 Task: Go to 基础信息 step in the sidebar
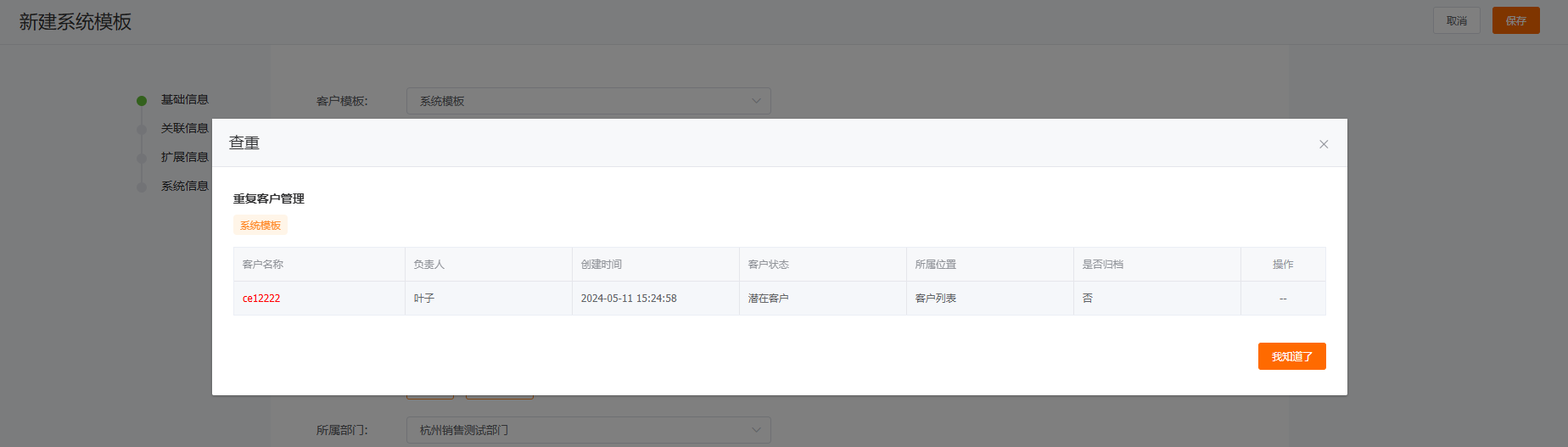tap(185, 99)
